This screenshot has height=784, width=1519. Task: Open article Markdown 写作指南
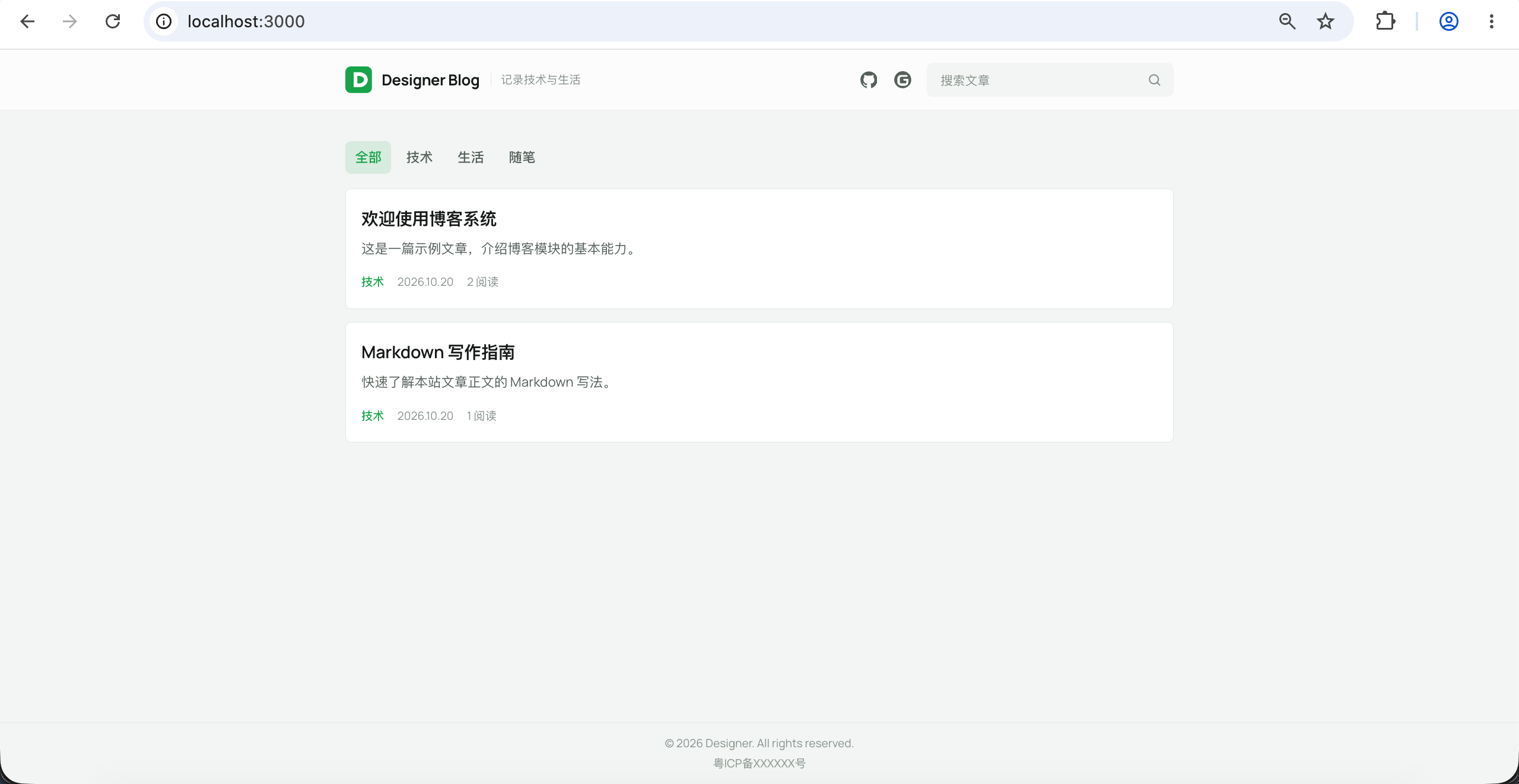point(438,352)
